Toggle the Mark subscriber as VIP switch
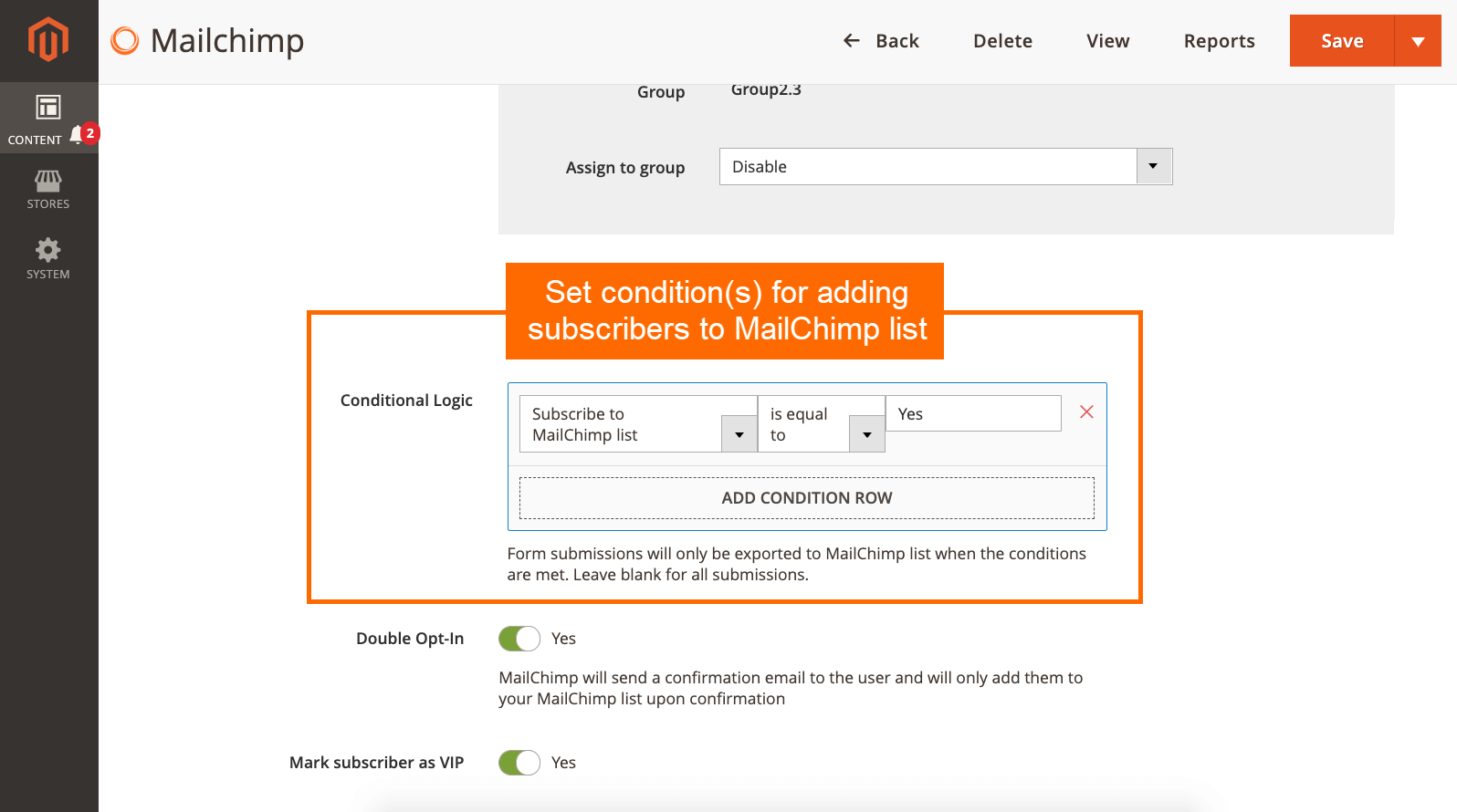Viewport: 1457px width, 812px height. point(519,763)
